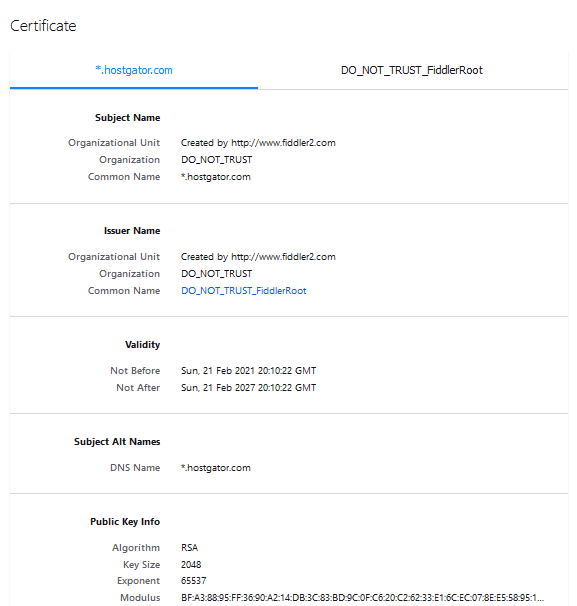Click the Public Key Info heading
This screenshot has width=577, height=606.
pos(125,522)
